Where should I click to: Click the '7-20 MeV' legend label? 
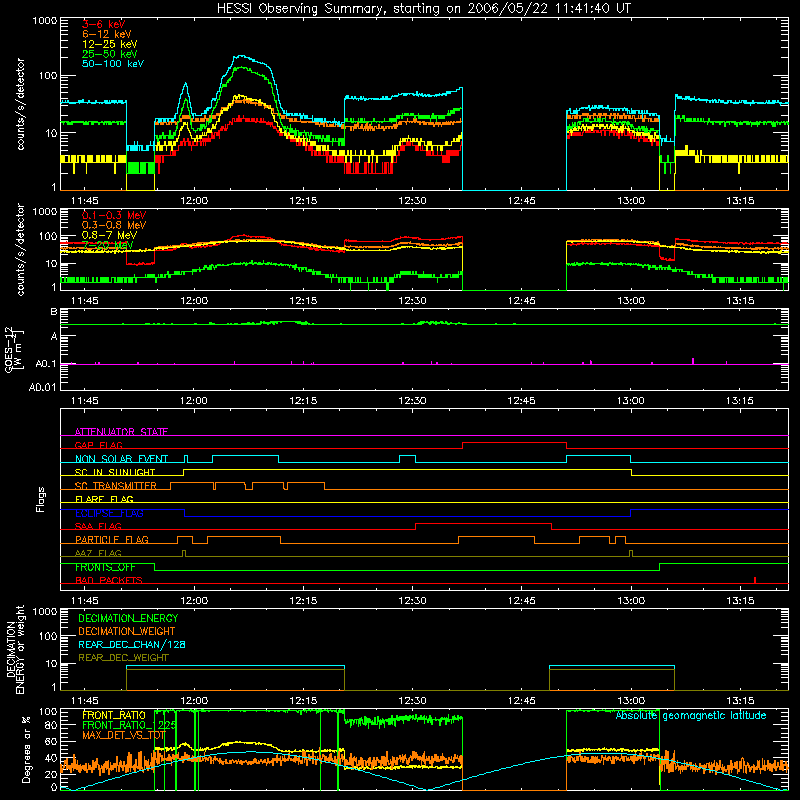tap(108, 245)
